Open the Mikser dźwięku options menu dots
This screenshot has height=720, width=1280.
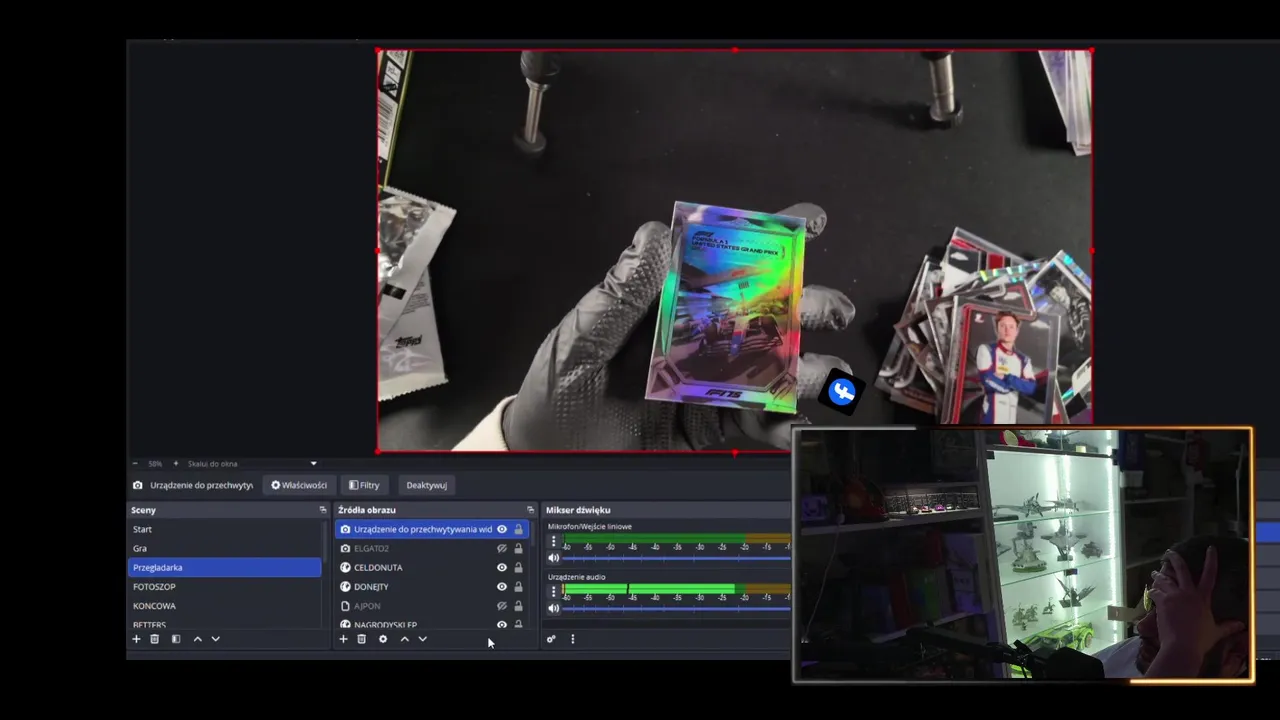572,639
